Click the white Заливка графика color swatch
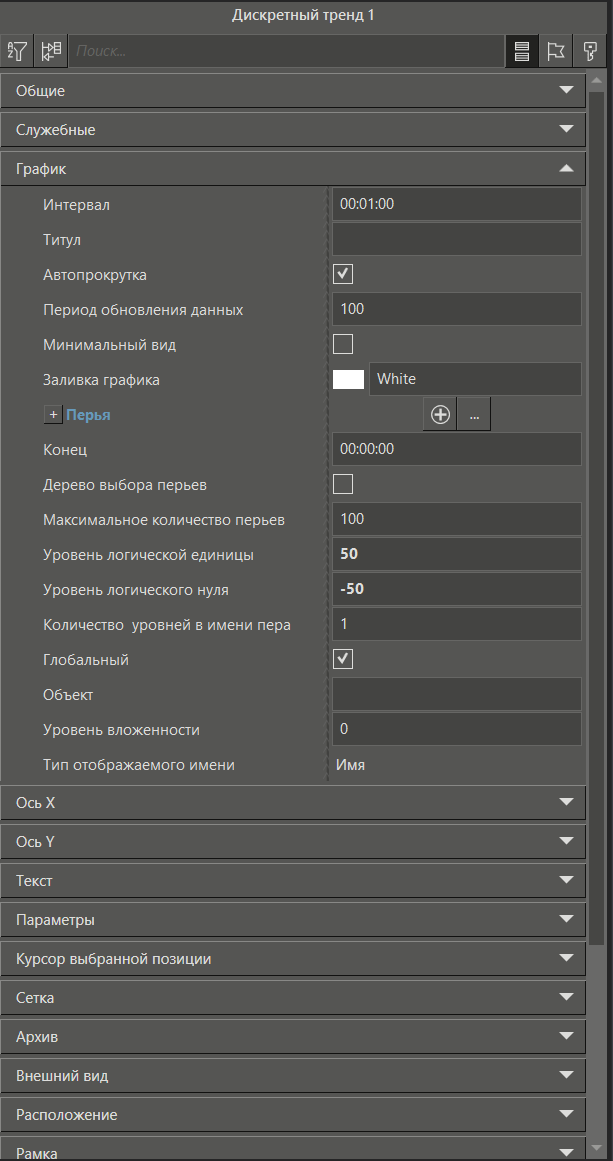 pyautogui.click(x=348, y=379)
